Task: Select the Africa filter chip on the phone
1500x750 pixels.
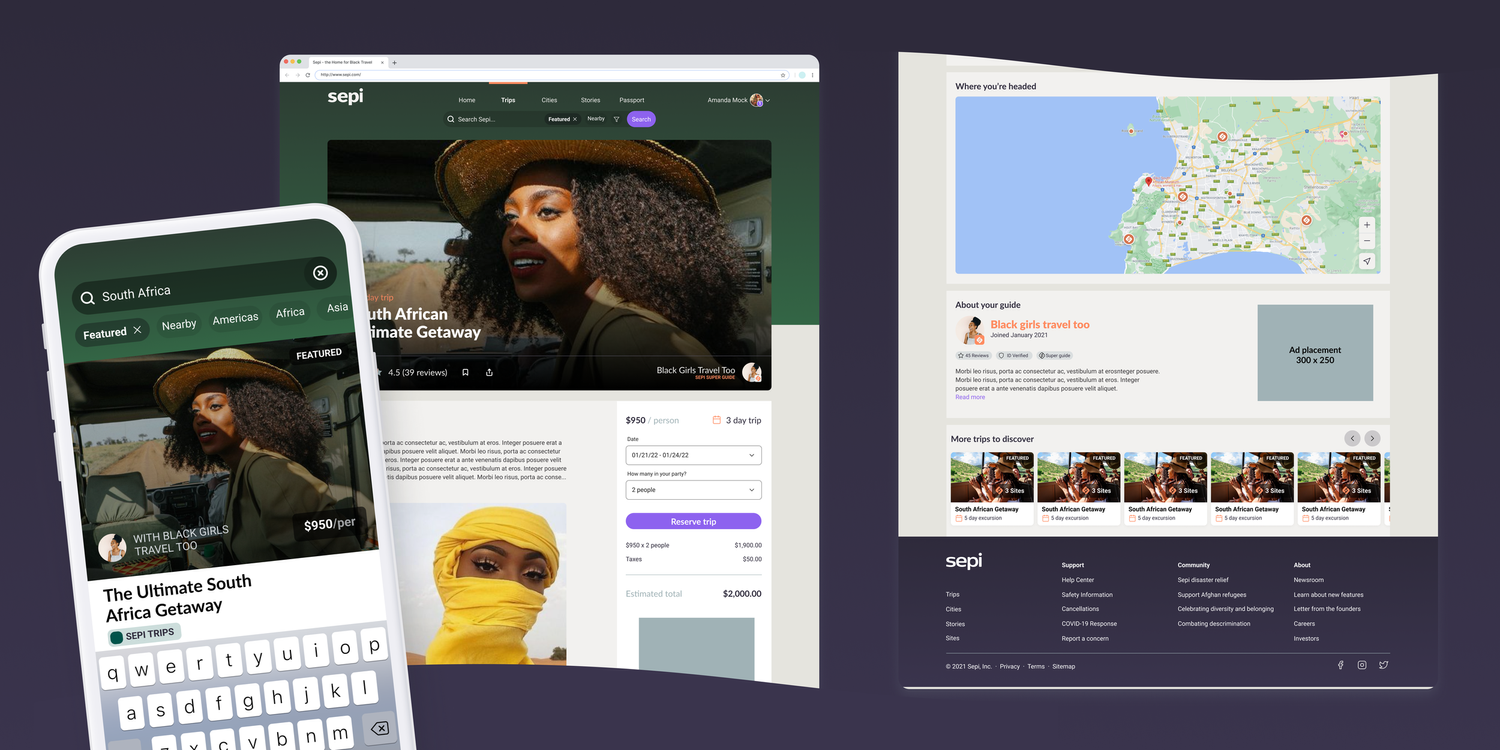Action: (290, 313)
